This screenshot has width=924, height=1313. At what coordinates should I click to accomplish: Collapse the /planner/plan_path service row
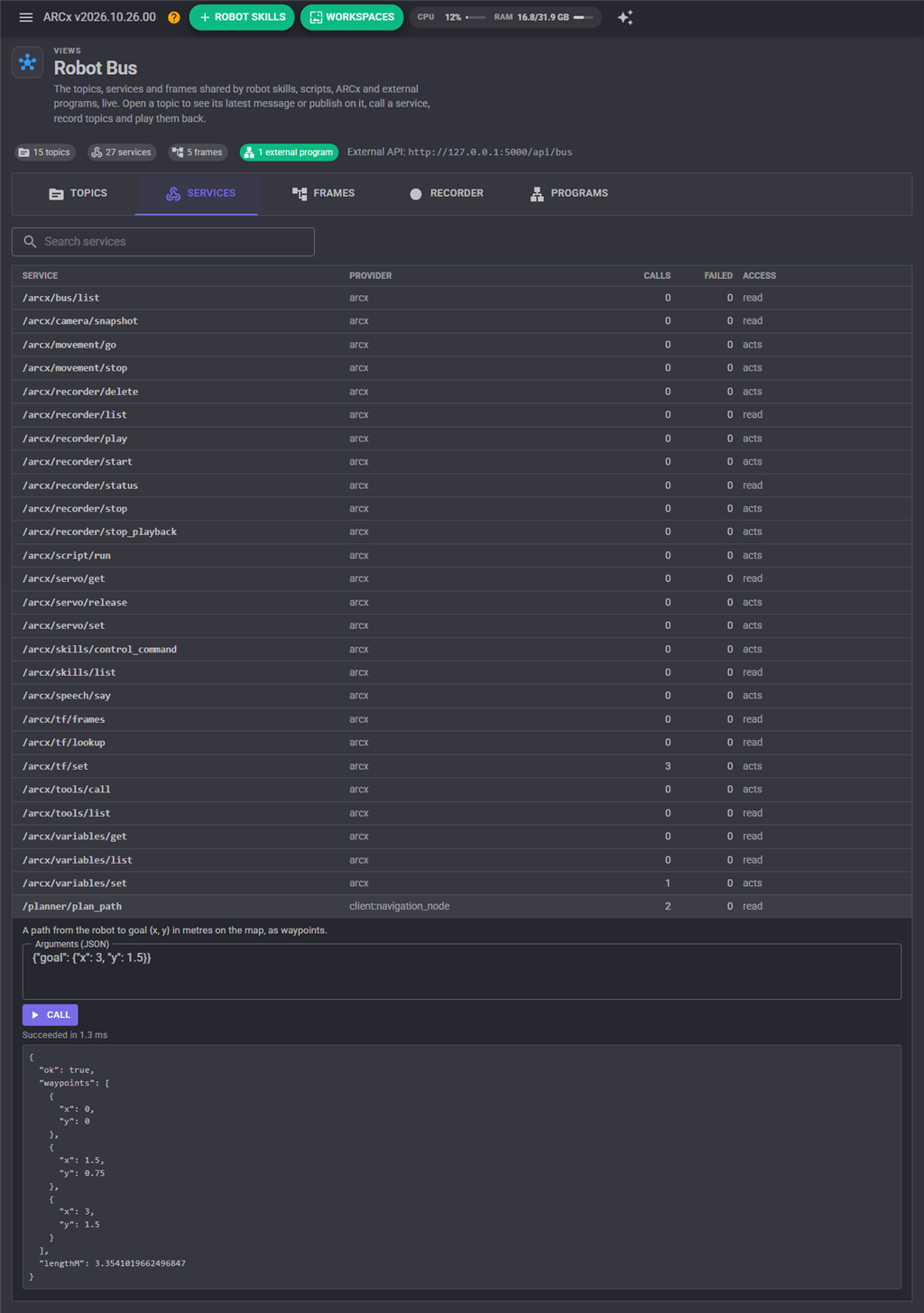click(462, 906)
